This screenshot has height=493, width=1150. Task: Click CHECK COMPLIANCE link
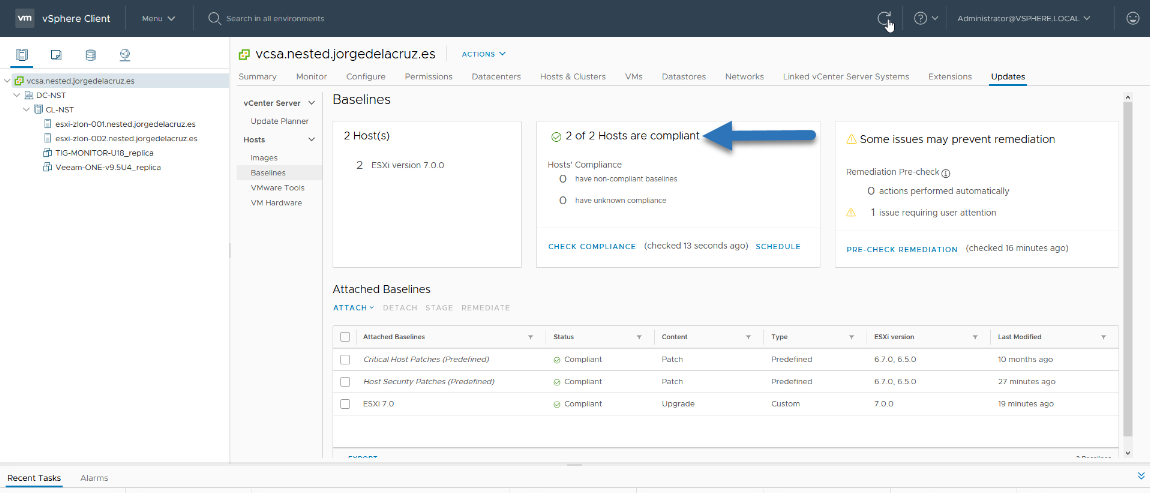(592, 246)
